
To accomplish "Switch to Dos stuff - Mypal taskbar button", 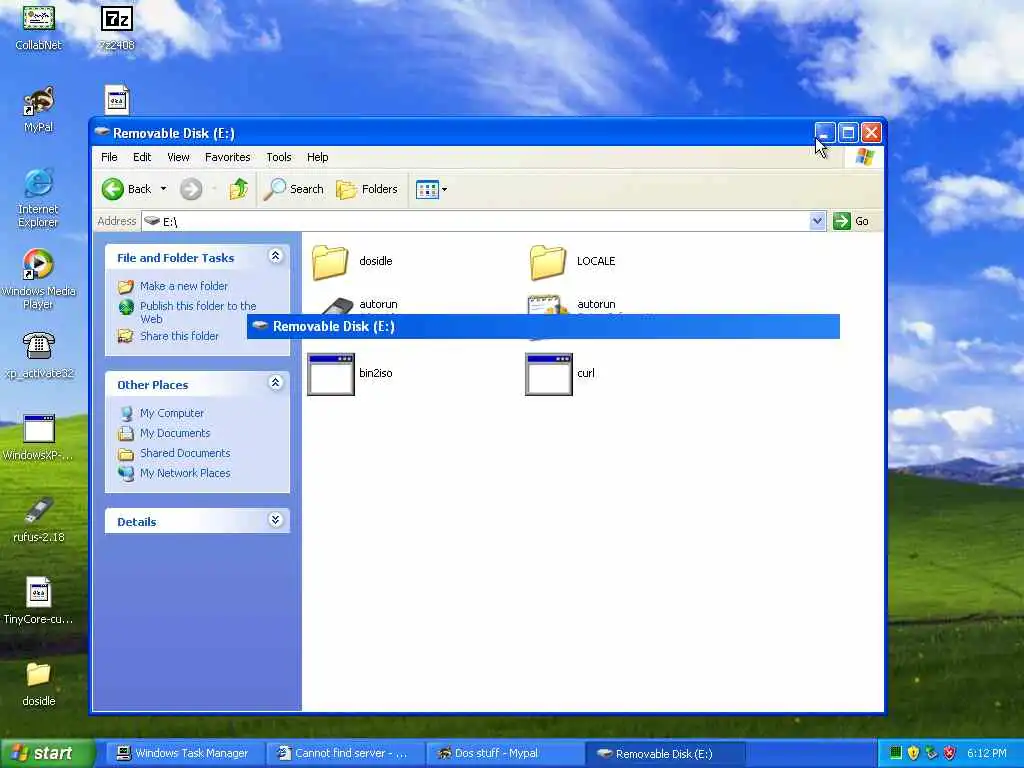I will click(x=504, y=754).
